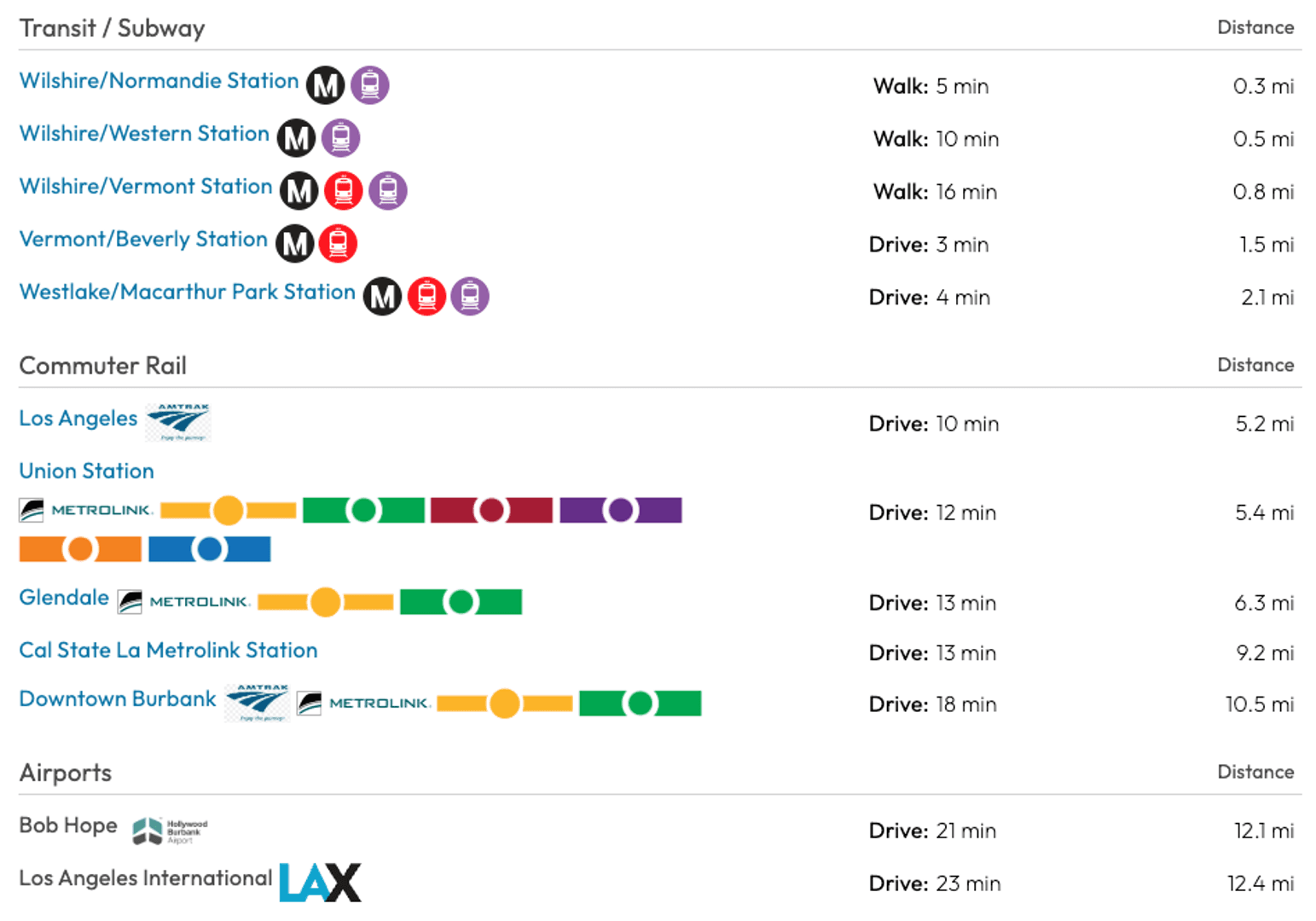The height and width of the screenshot is (921, 1316).
Task: Open the Downtown Burbank link
Action: click(118, 699)
